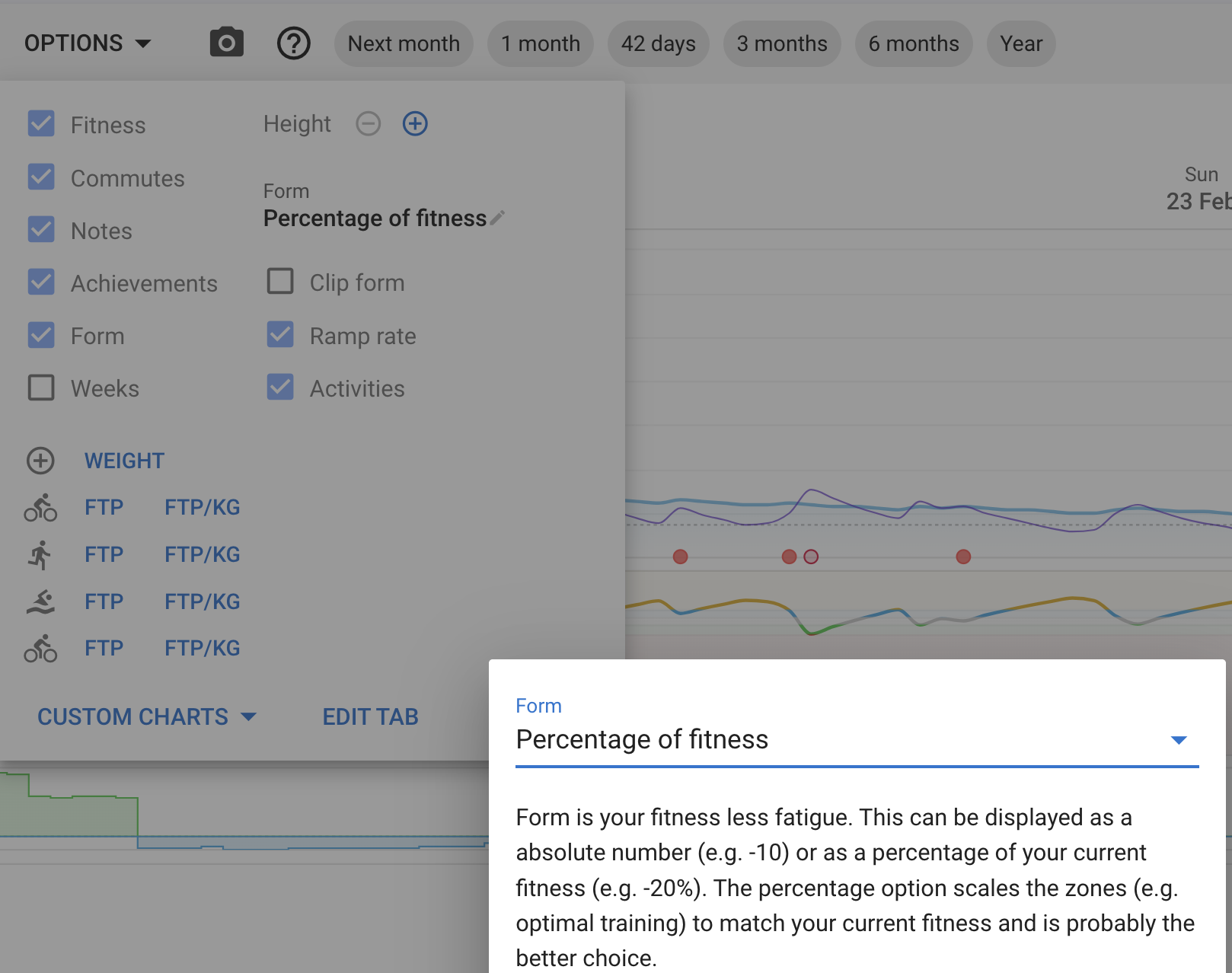Select the 1 month range chip

pos(541,43)
